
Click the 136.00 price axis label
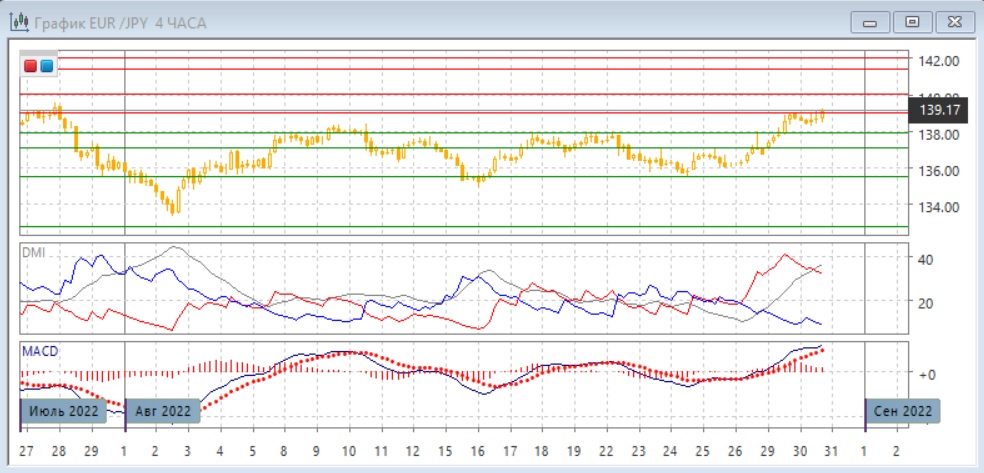pos(939,171)
